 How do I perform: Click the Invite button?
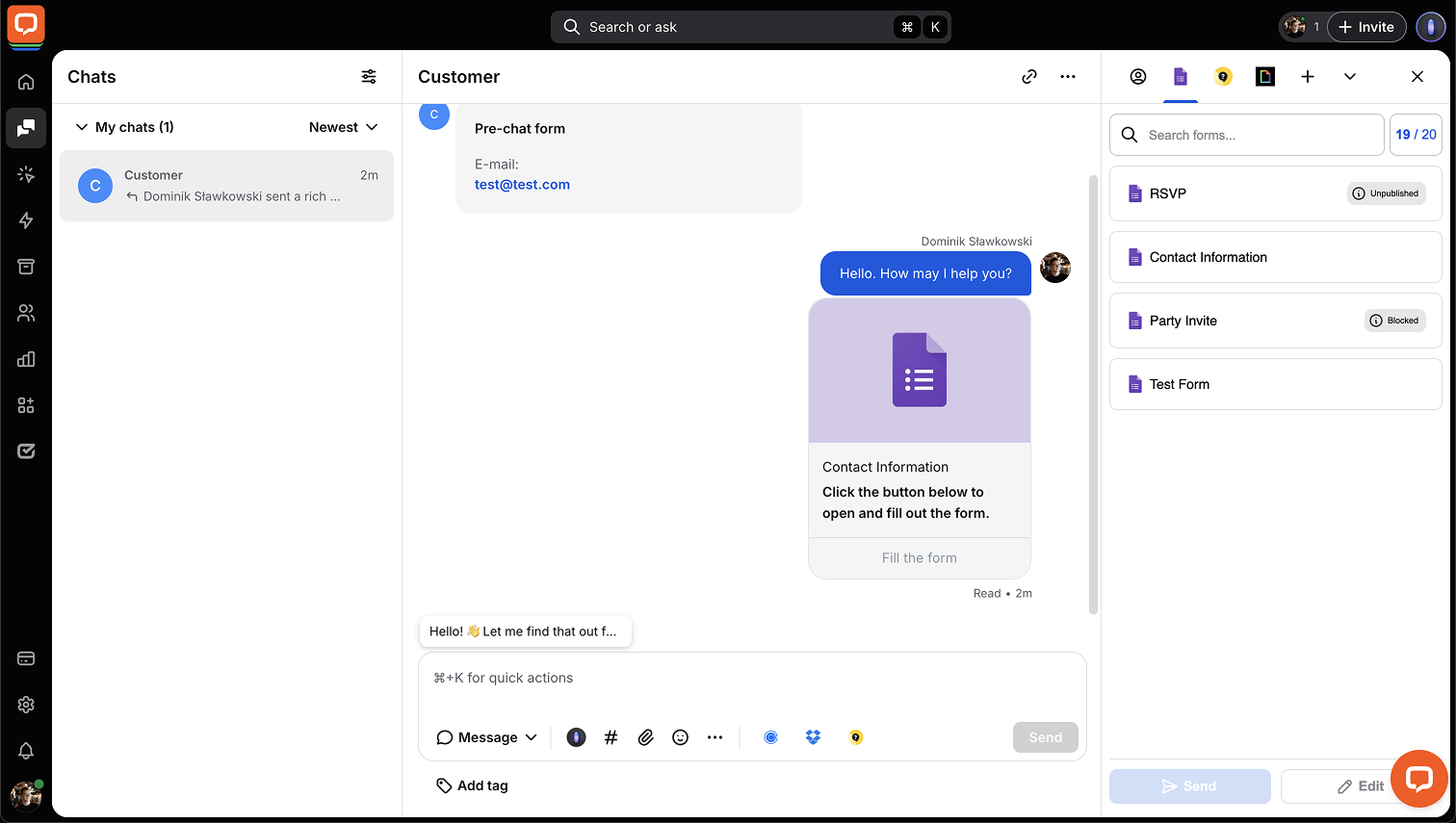pyautogui.click(x=1366, y=27)
